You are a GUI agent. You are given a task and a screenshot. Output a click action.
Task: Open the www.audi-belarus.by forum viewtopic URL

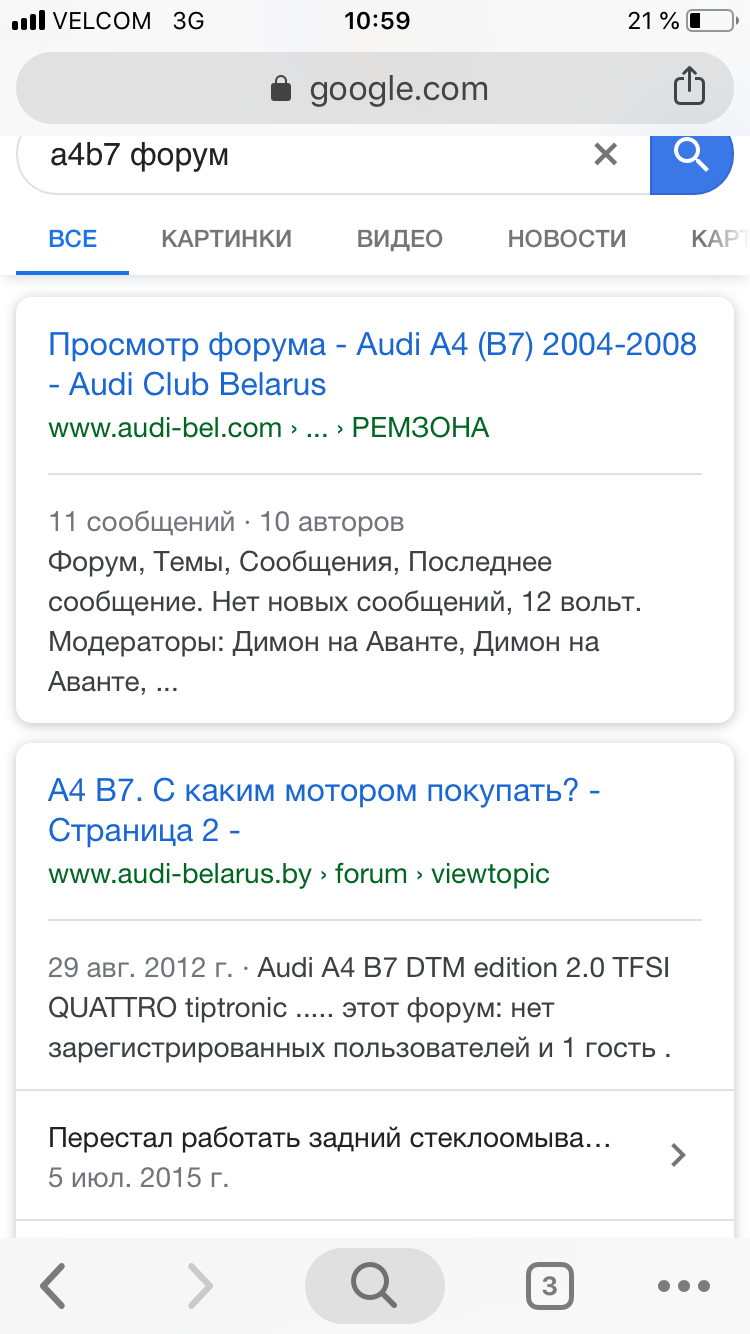(299, 874)
